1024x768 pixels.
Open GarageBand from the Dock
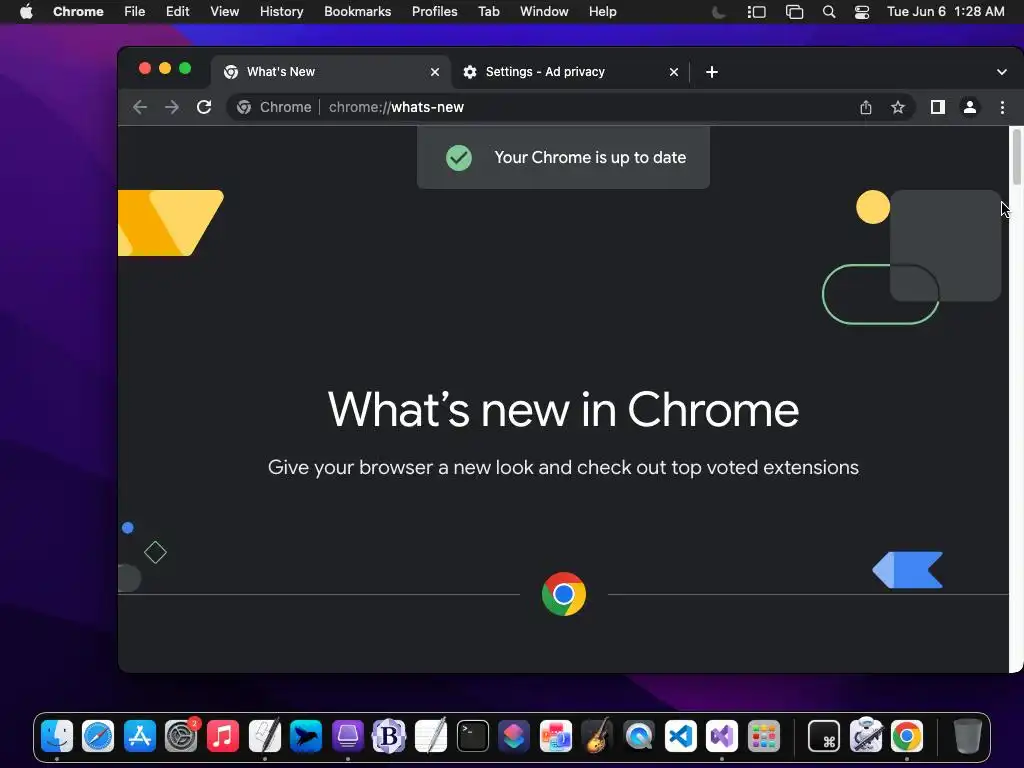point(597,736)
